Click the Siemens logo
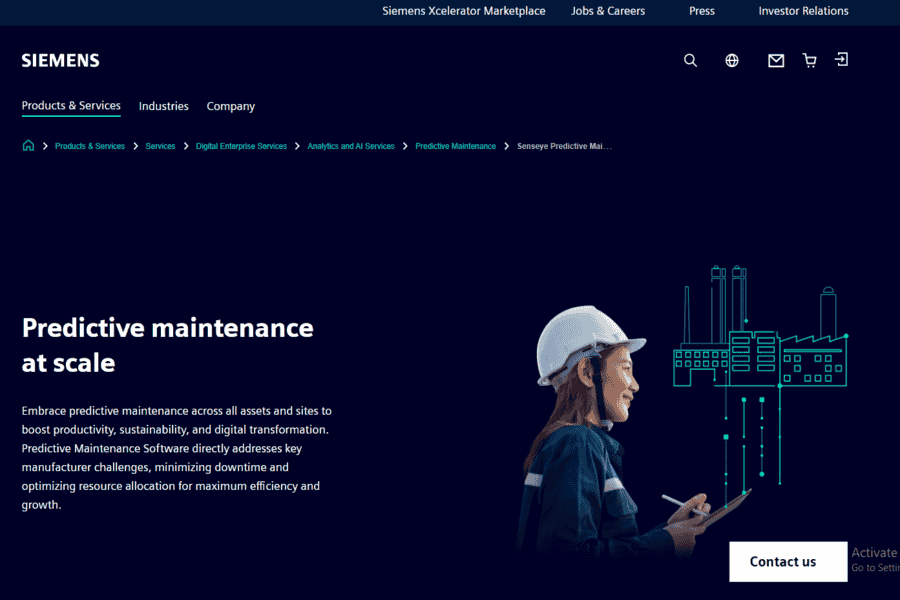The image size is (900, 600). click(x=60, y=60)
